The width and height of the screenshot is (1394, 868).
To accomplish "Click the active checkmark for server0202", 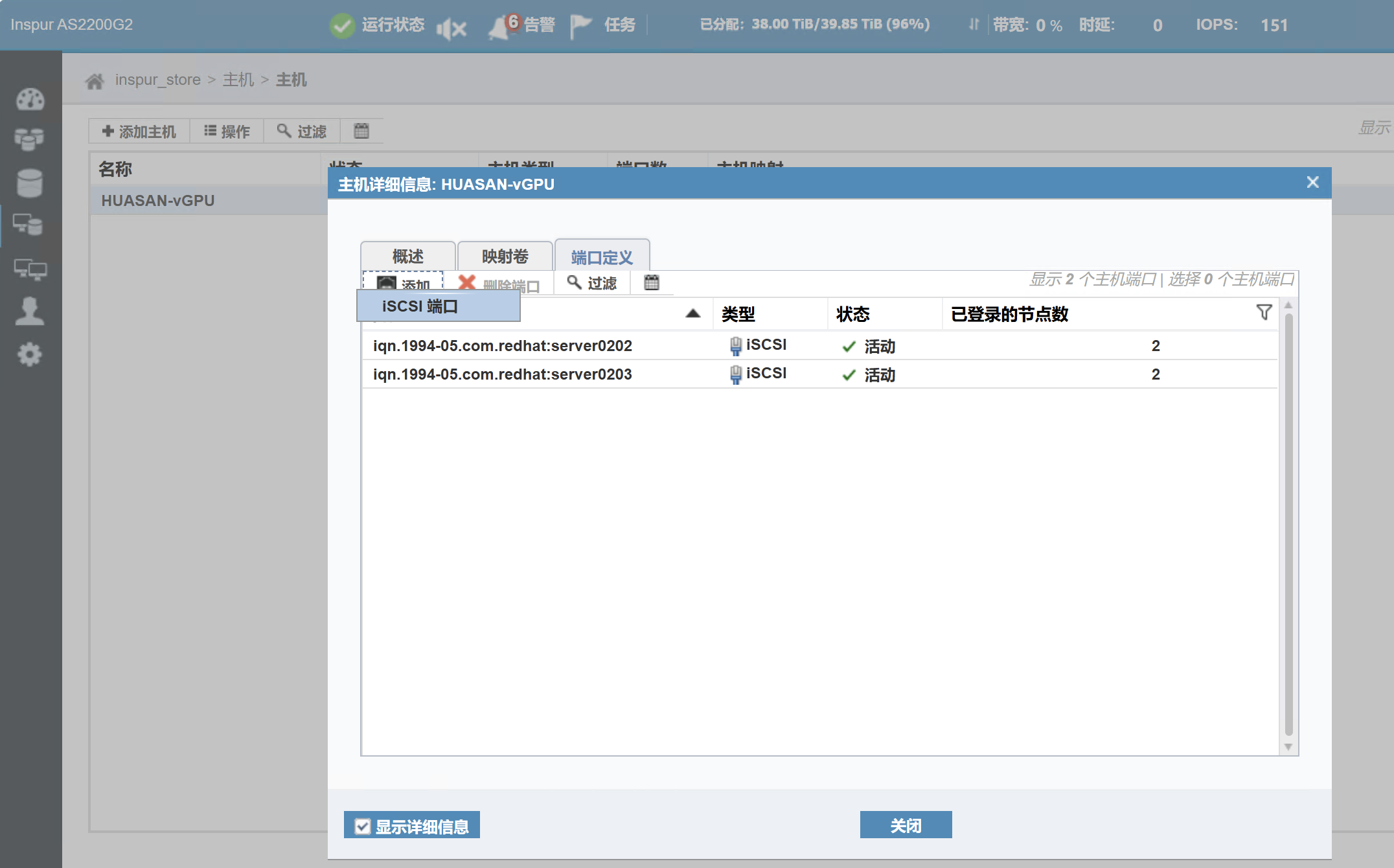I will click(849, 347).
